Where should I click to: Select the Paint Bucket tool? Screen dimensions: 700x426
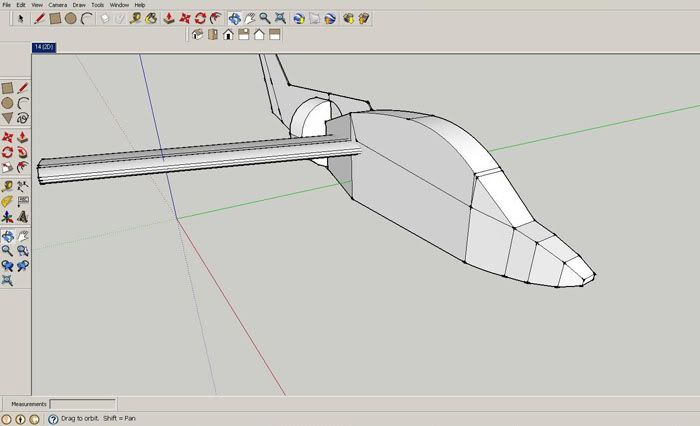[151, 19]
